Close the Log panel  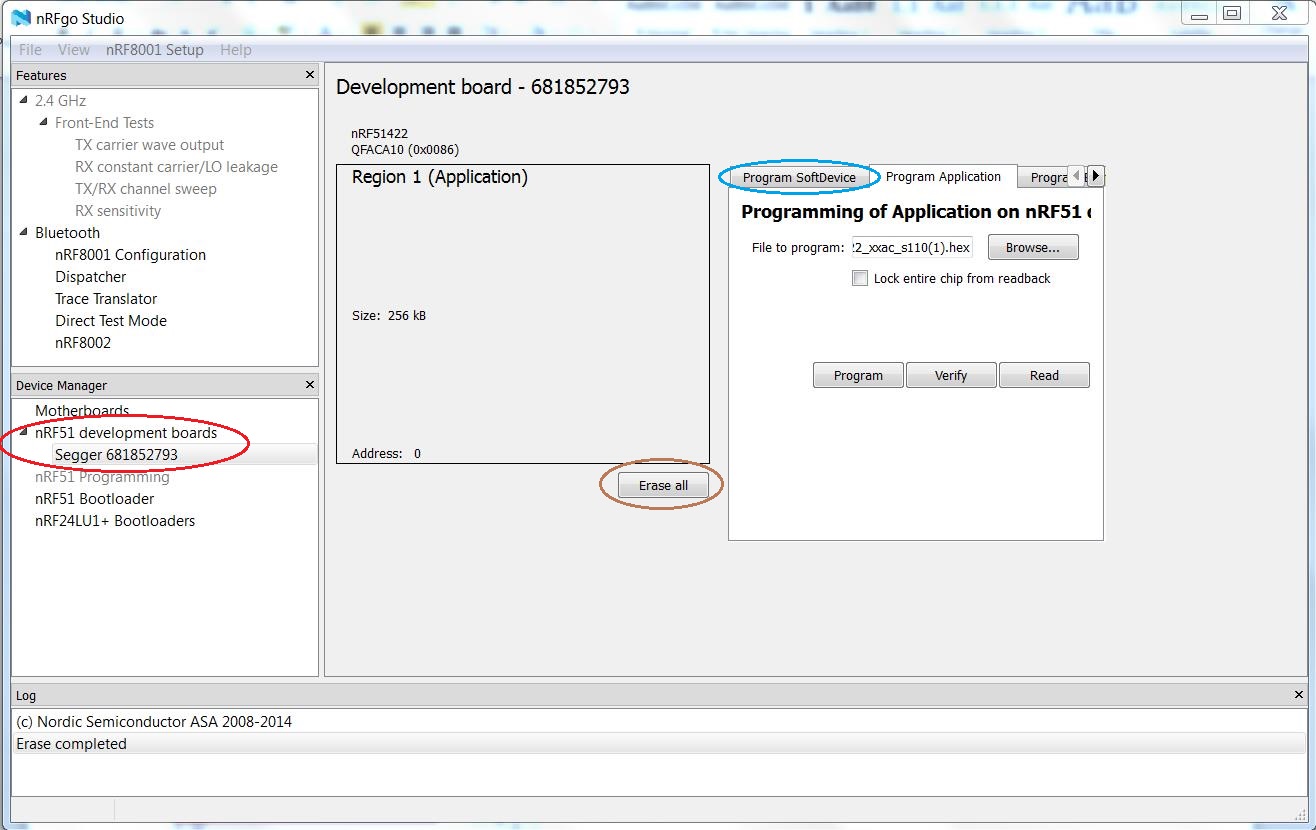click(x=1299, y=695)
